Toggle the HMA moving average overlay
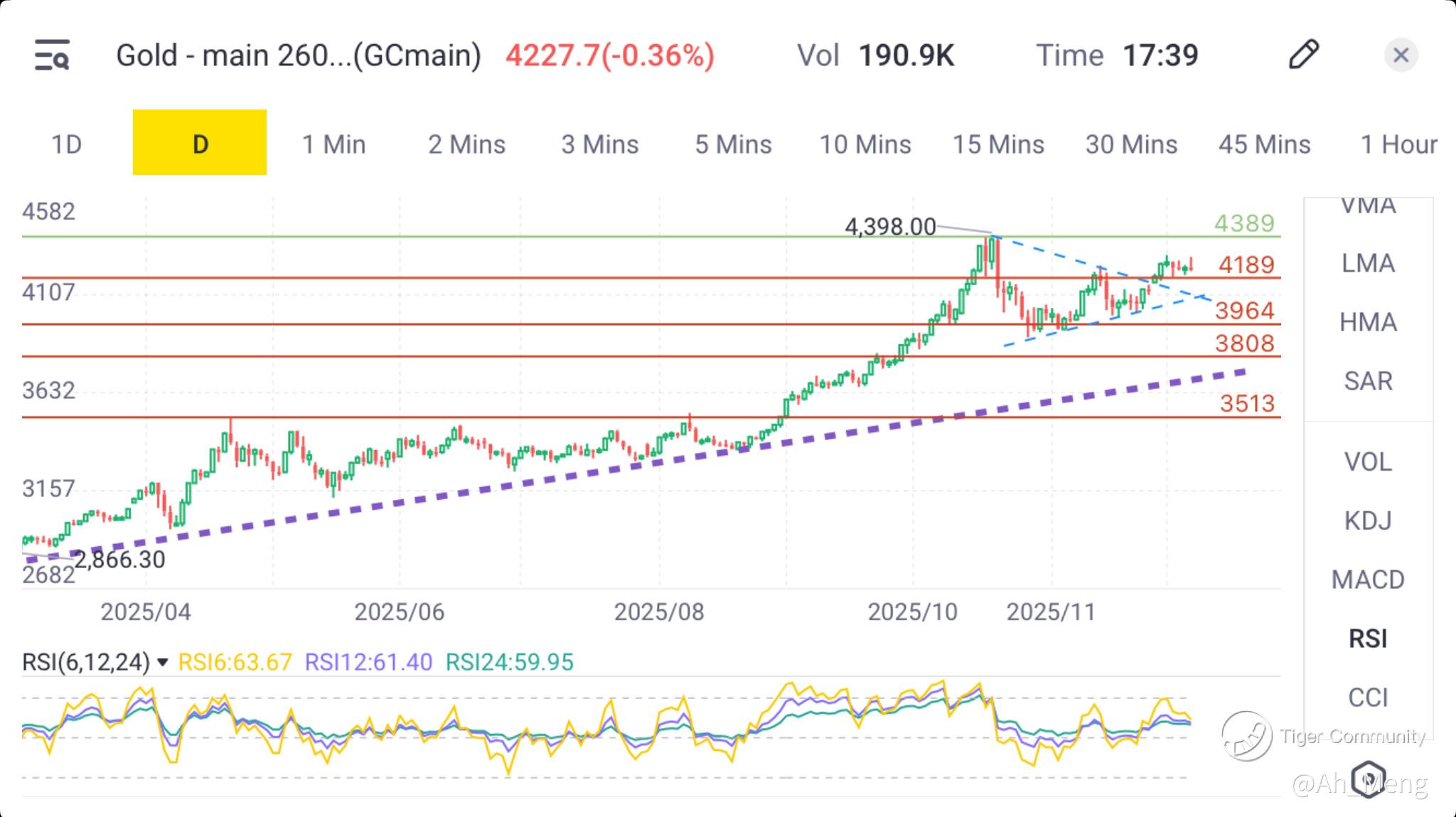The image size is (1456, 817). point(1368,322)
